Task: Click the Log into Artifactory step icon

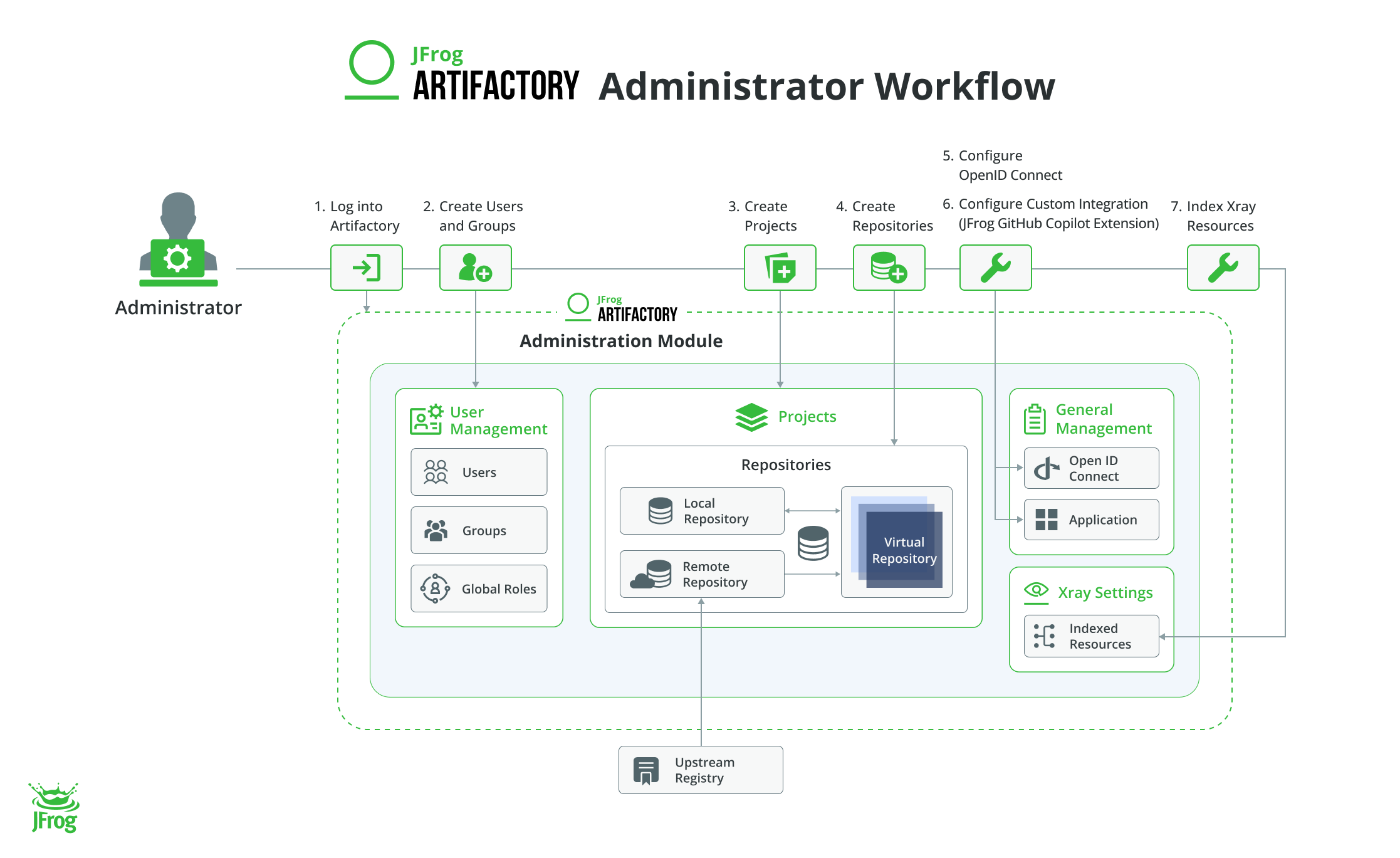Action: pyautogui.click(x=366, y=268)
